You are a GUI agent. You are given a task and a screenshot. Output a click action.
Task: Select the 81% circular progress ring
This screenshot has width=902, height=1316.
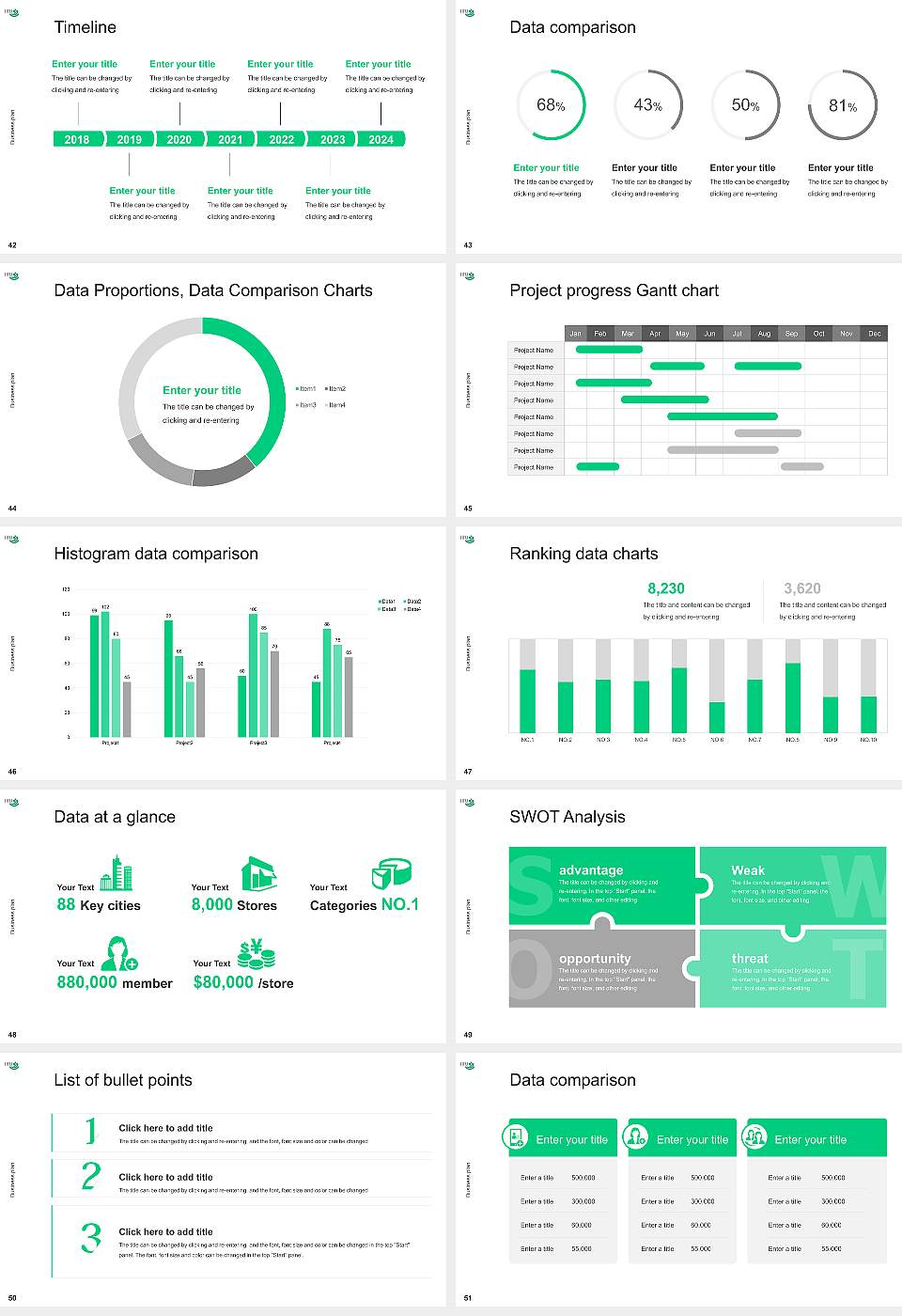(x=842, y=106)
